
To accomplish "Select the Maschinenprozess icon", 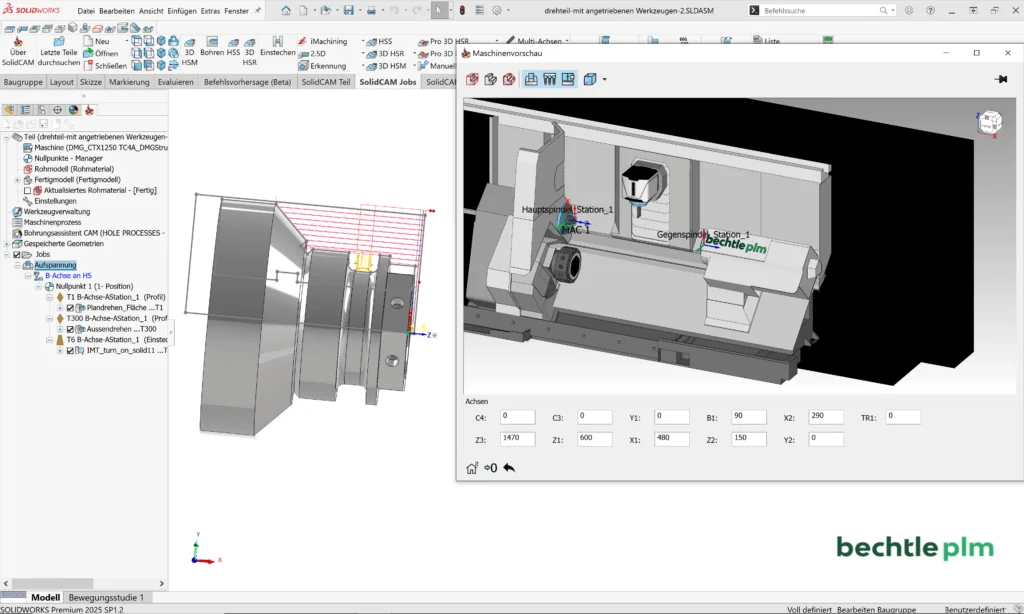I will pyautogui.click(x=16, y=224).
